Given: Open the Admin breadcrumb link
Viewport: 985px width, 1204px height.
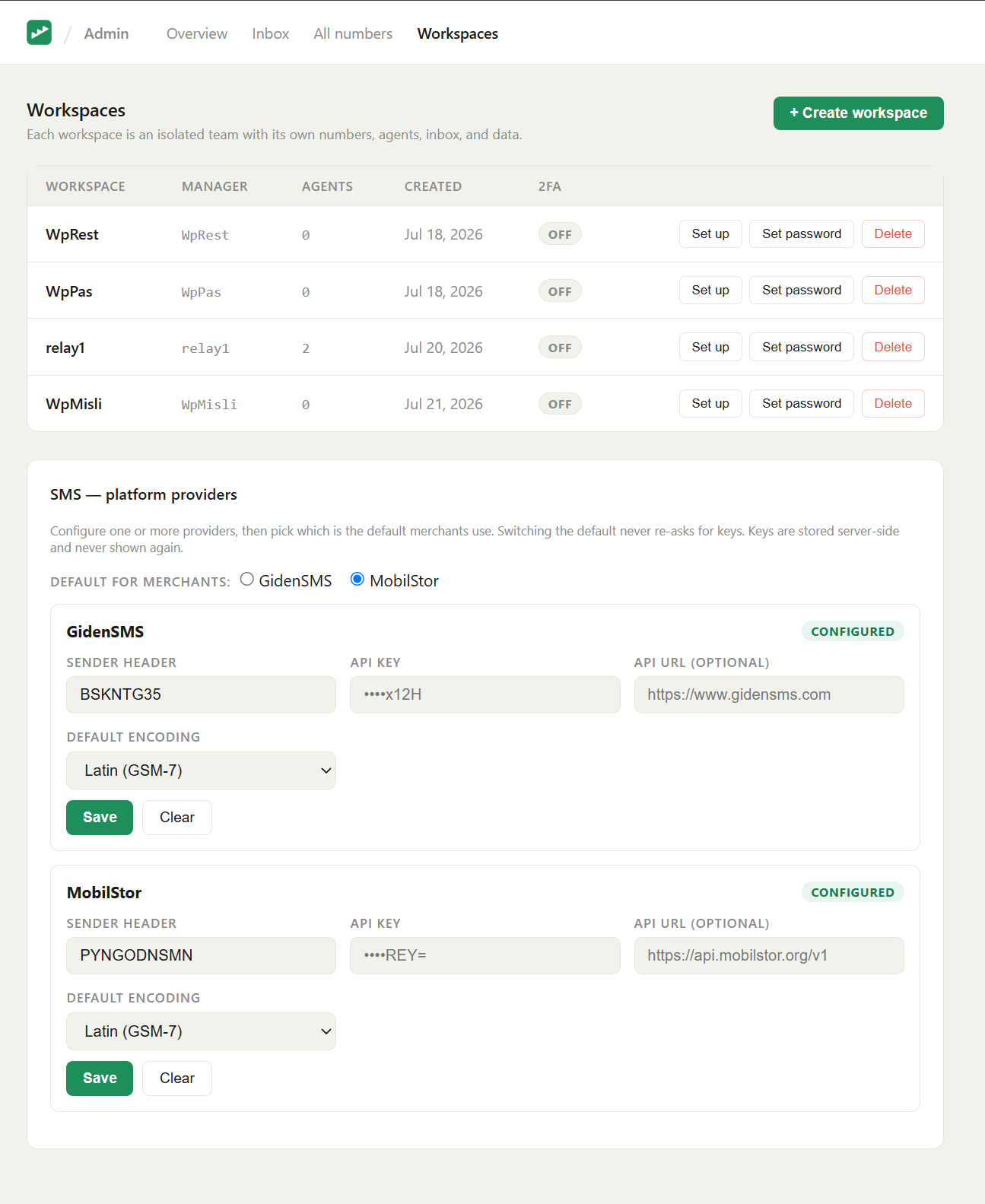Looking at the screenshot, I should click(x=106, y=33).
